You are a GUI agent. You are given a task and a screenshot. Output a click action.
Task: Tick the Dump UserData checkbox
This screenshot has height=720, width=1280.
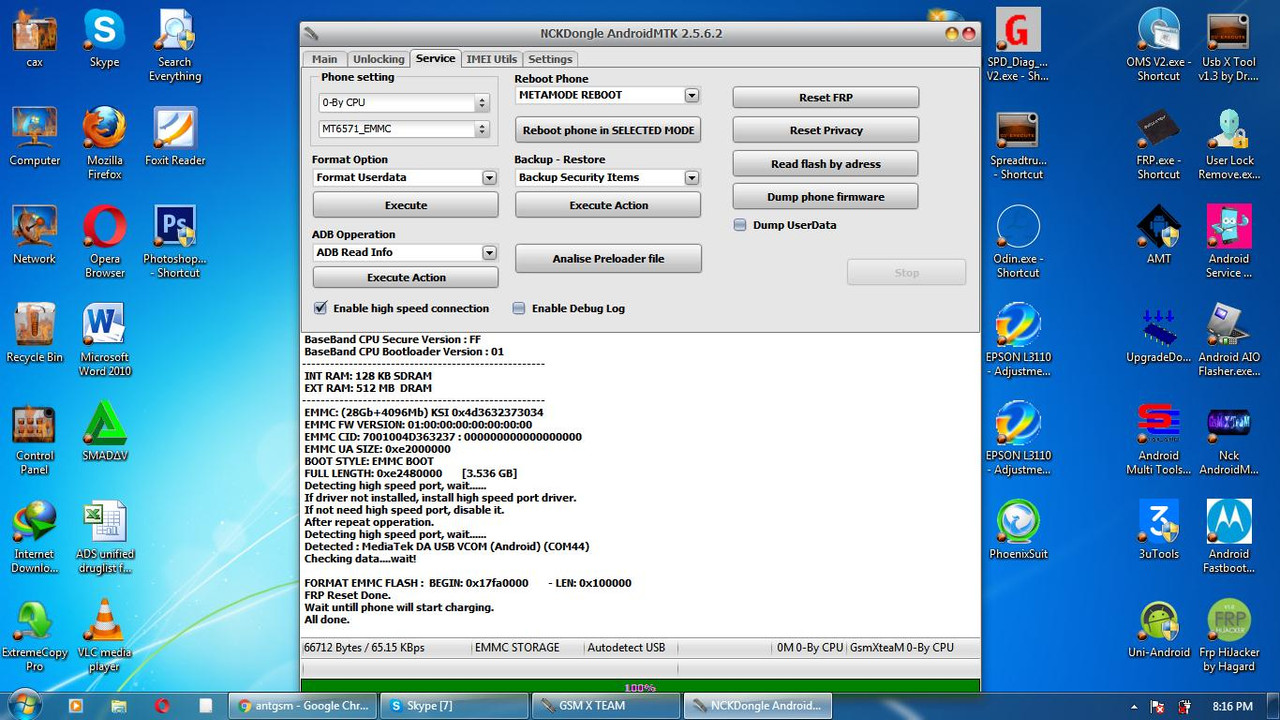tap(740, 225)
